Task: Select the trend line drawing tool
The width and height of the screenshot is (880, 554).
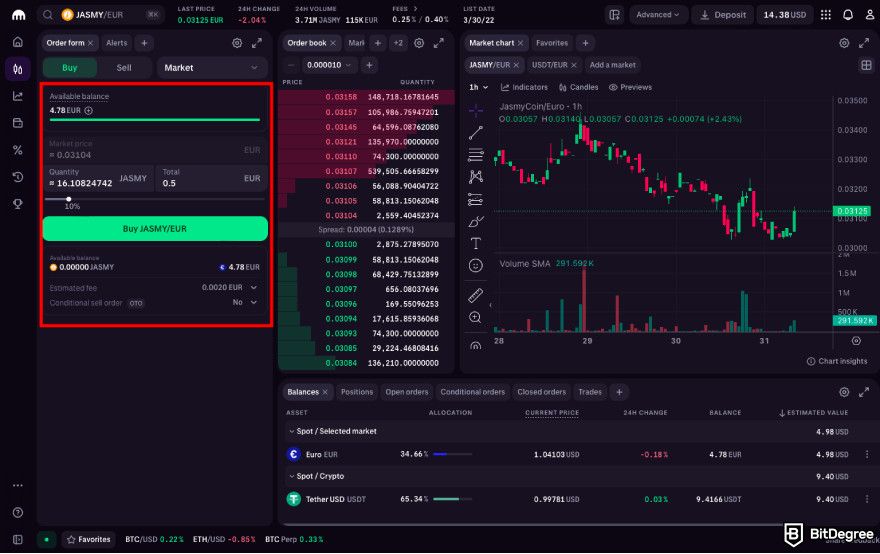Action: click(x=475, y=133)
